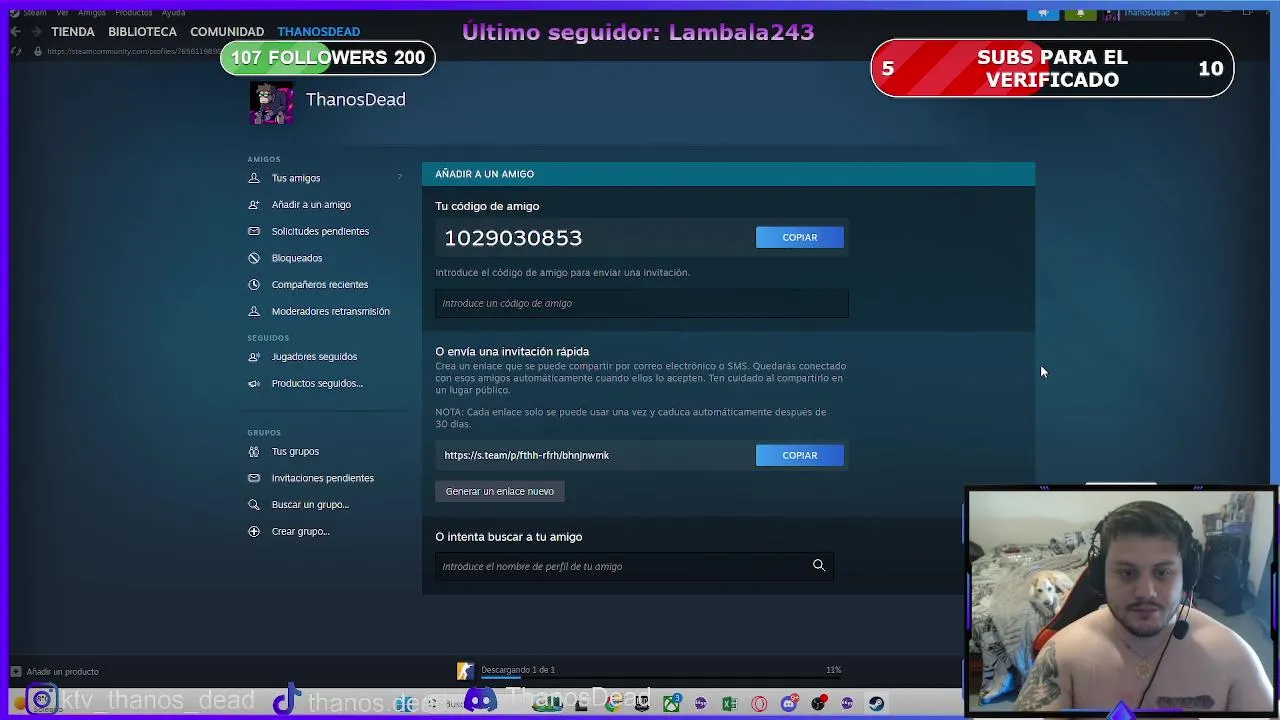
Task: Click the invite link https://s.team/p/ text
Action: (526, 455)
